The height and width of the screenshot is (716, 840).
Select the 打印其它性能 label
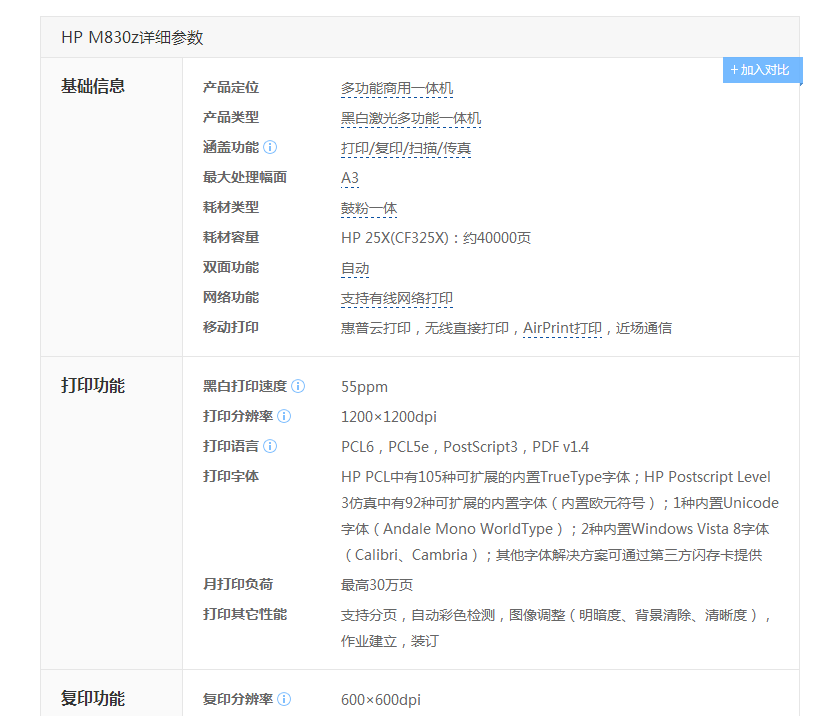pos(245,614)
